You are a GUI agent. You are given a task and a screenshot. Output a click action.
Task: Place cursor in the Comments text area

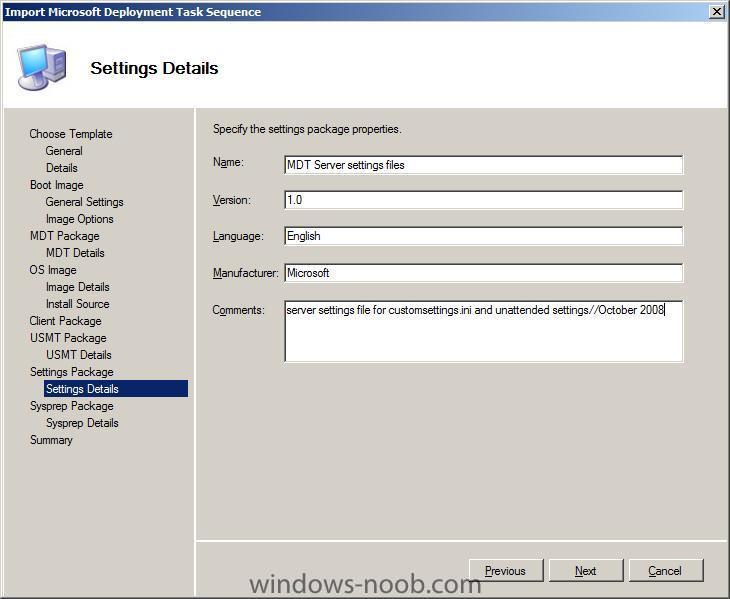[483, 331]
